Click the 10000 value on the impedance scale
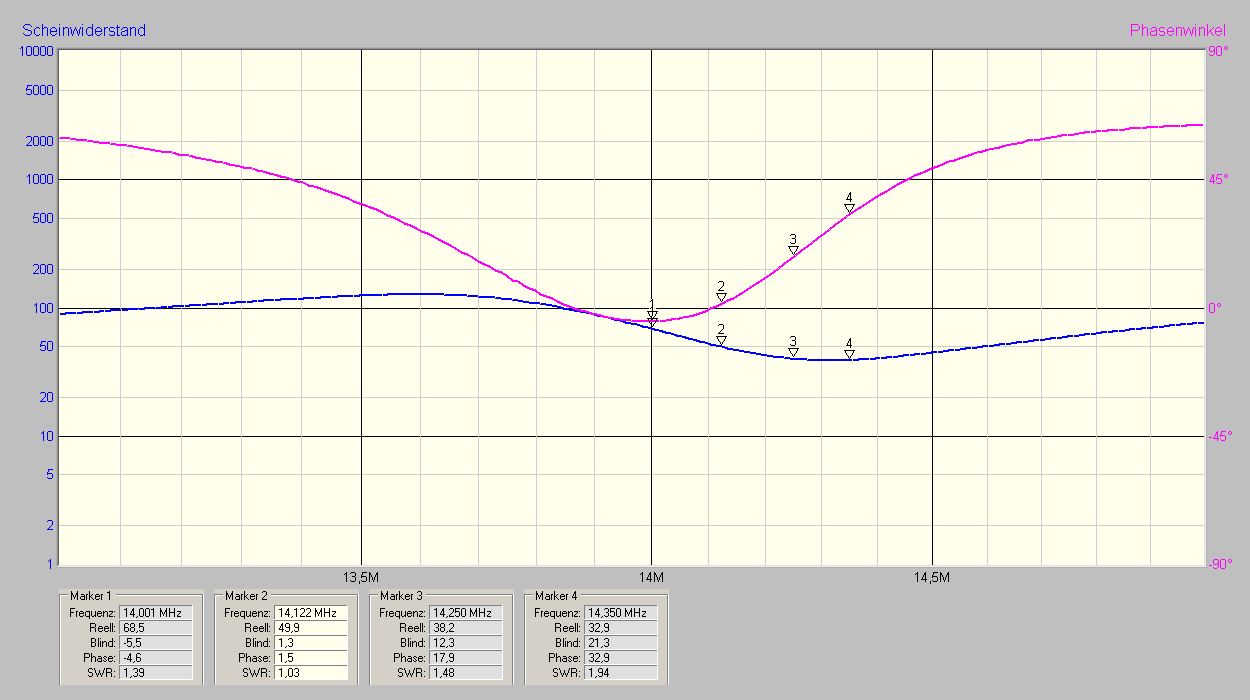 [36, 51]
